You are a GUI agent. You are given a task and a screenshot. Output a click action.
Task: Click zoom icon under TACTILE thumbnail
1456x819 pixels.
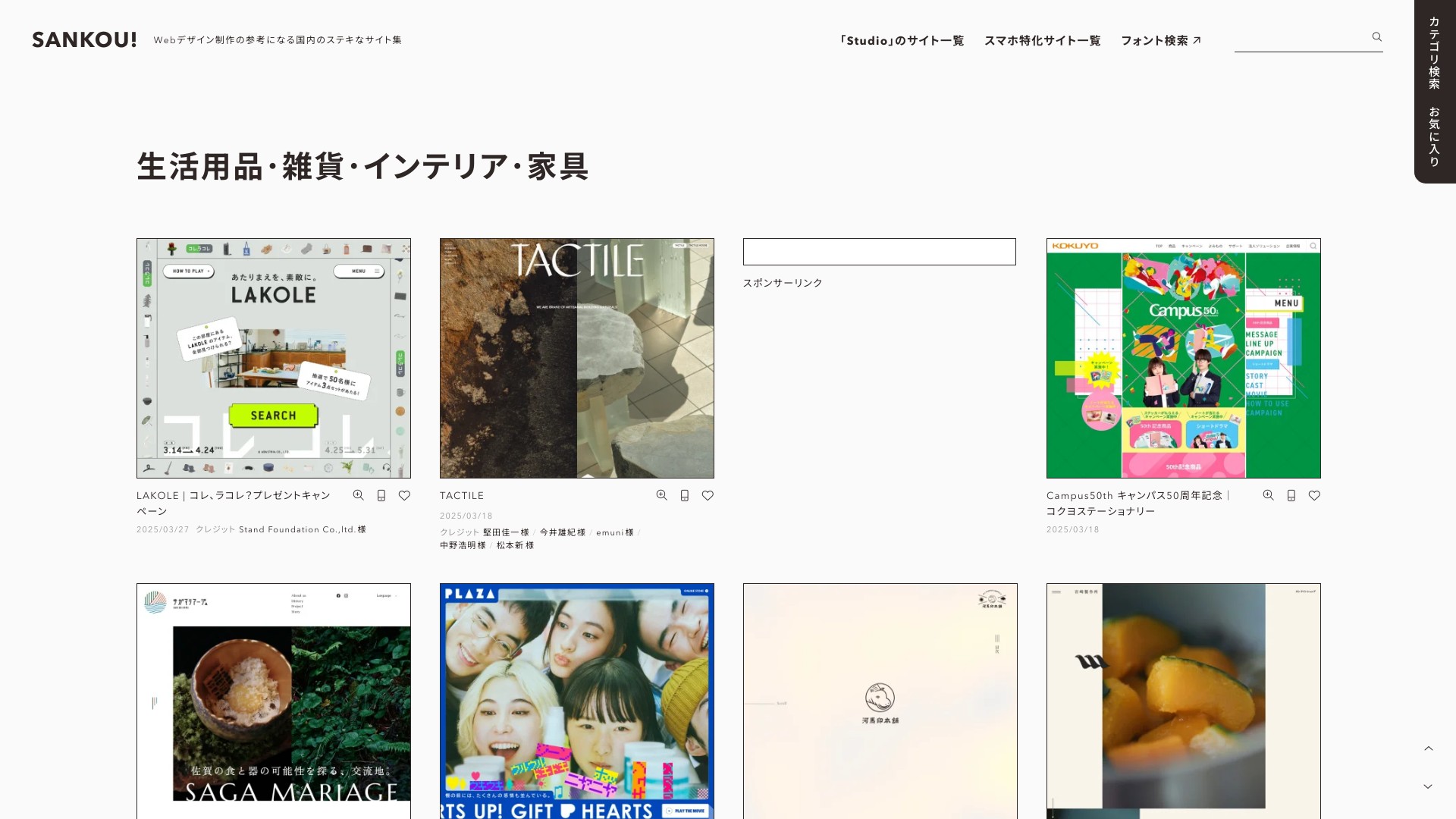(661, 495)
